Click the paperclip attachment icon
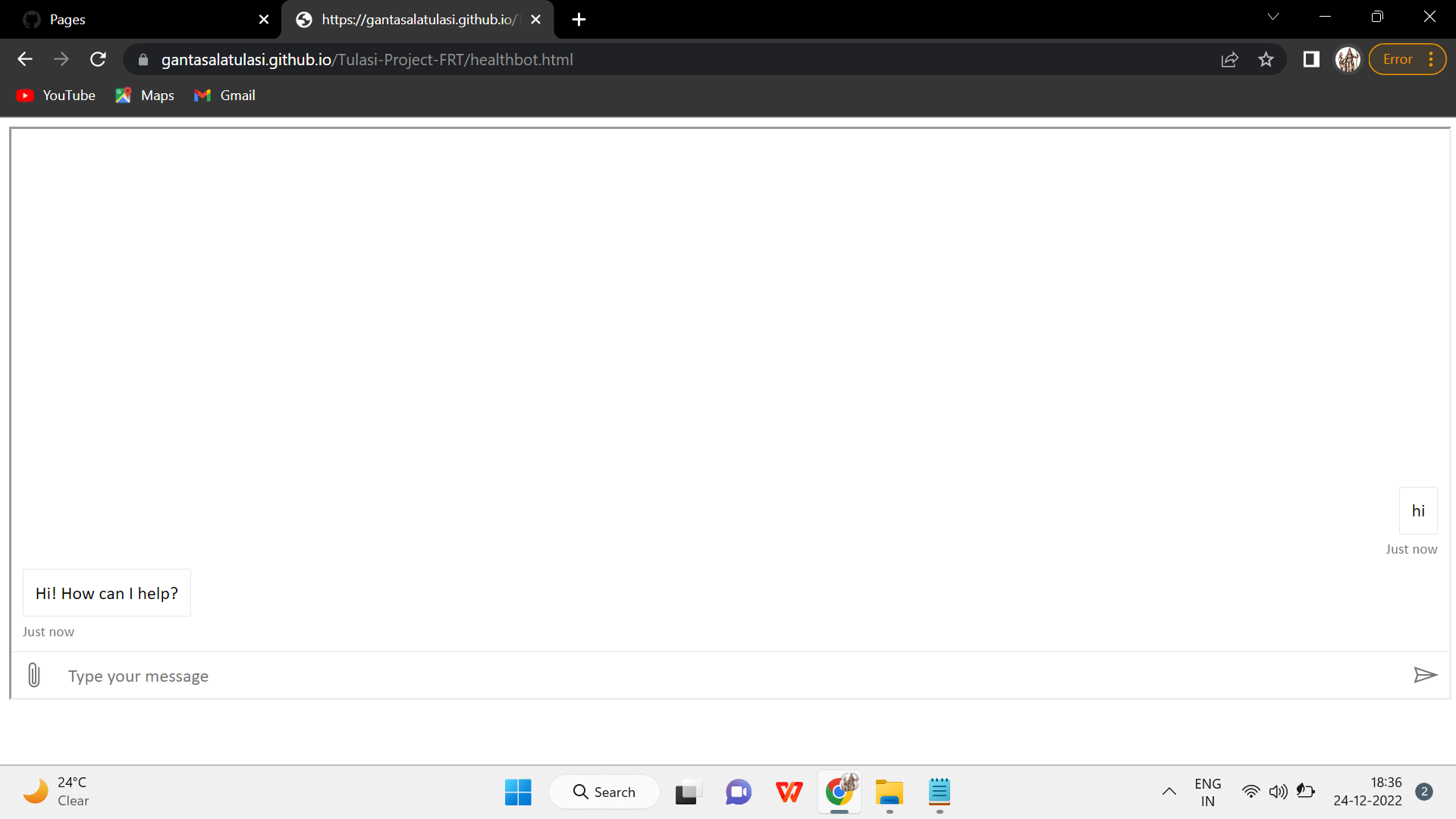Screen dimensions: 1456x819 [34, 675]
